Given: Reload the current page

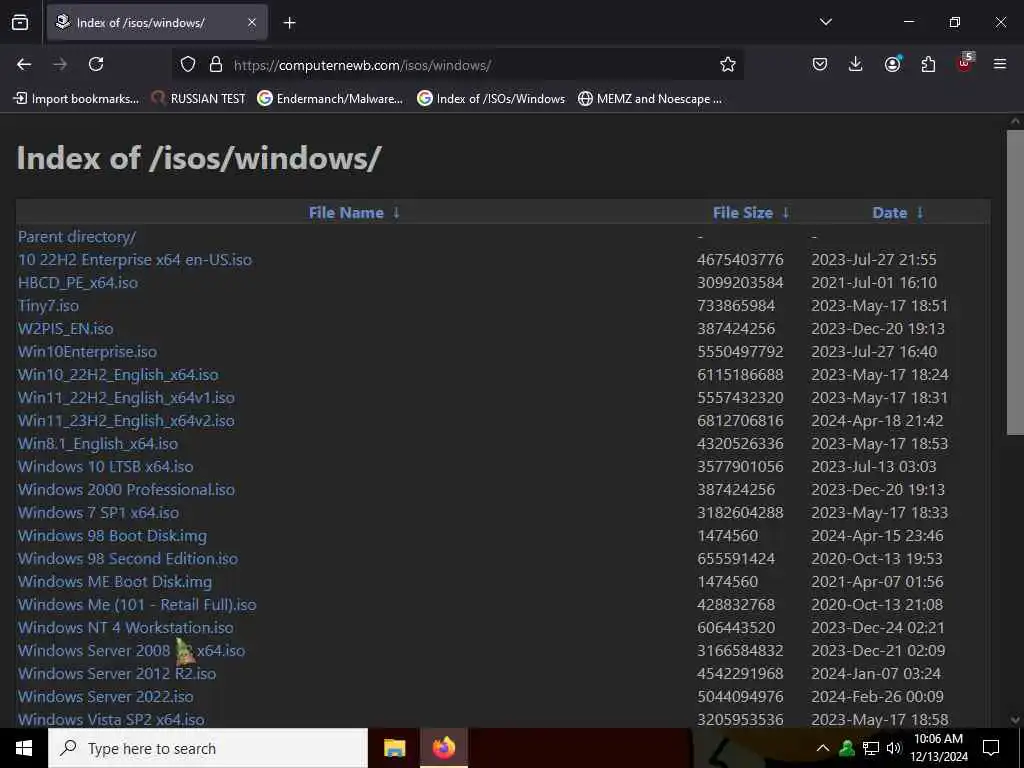Looking at the screenshot, I should click(x=96, y=64).
